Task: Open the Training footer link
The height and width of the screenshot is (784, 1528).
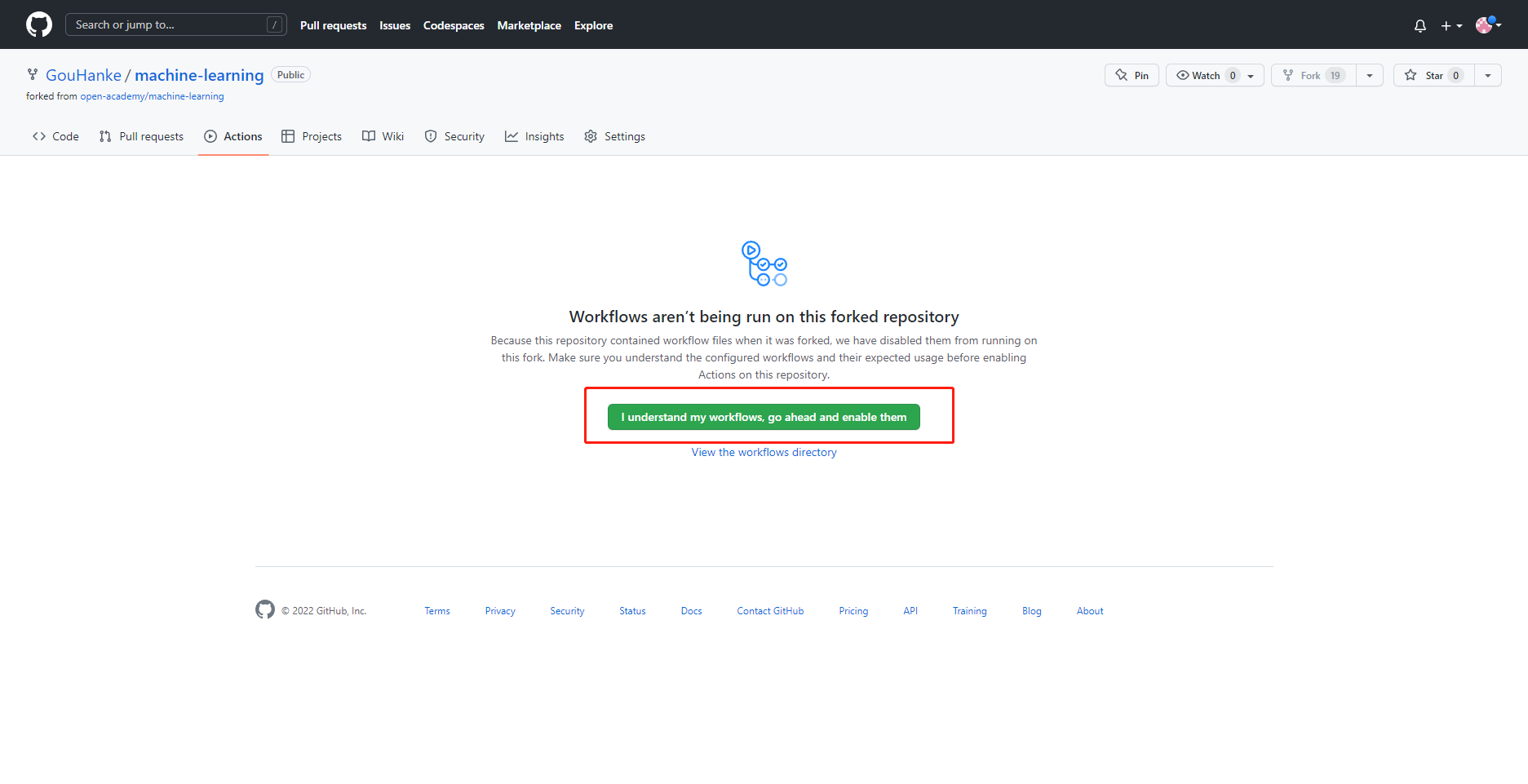Action: (970, 611)
